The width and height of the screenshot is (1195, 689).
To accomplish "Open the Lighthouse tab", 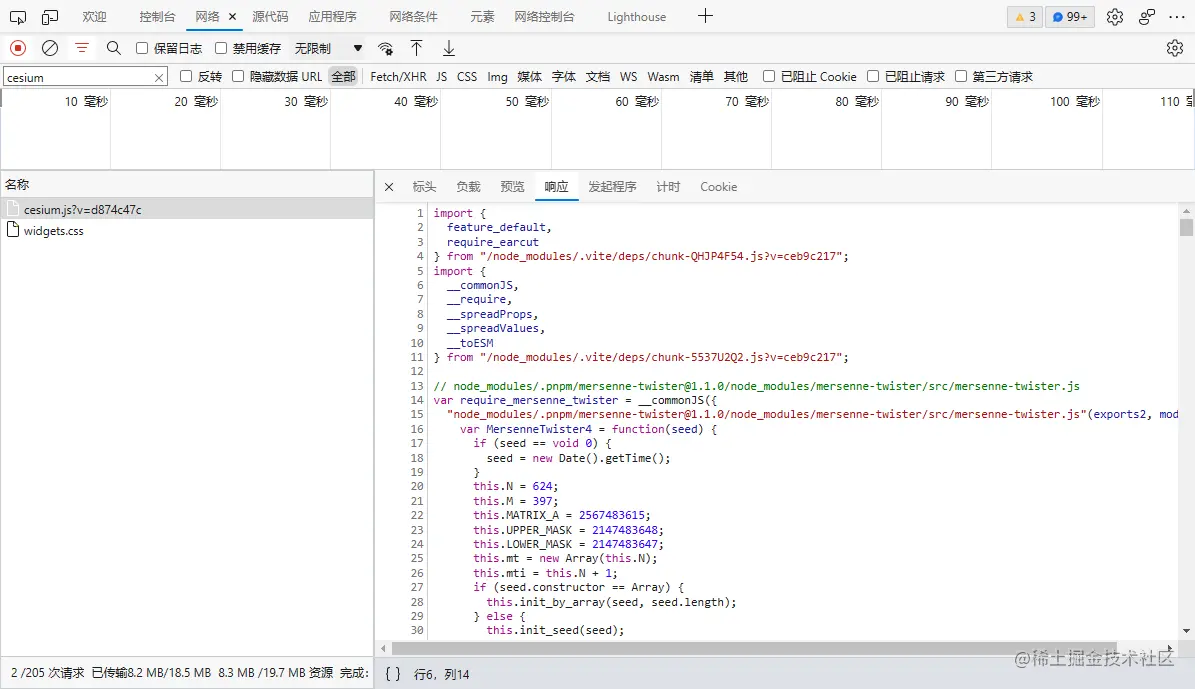I will click(636, 17).
